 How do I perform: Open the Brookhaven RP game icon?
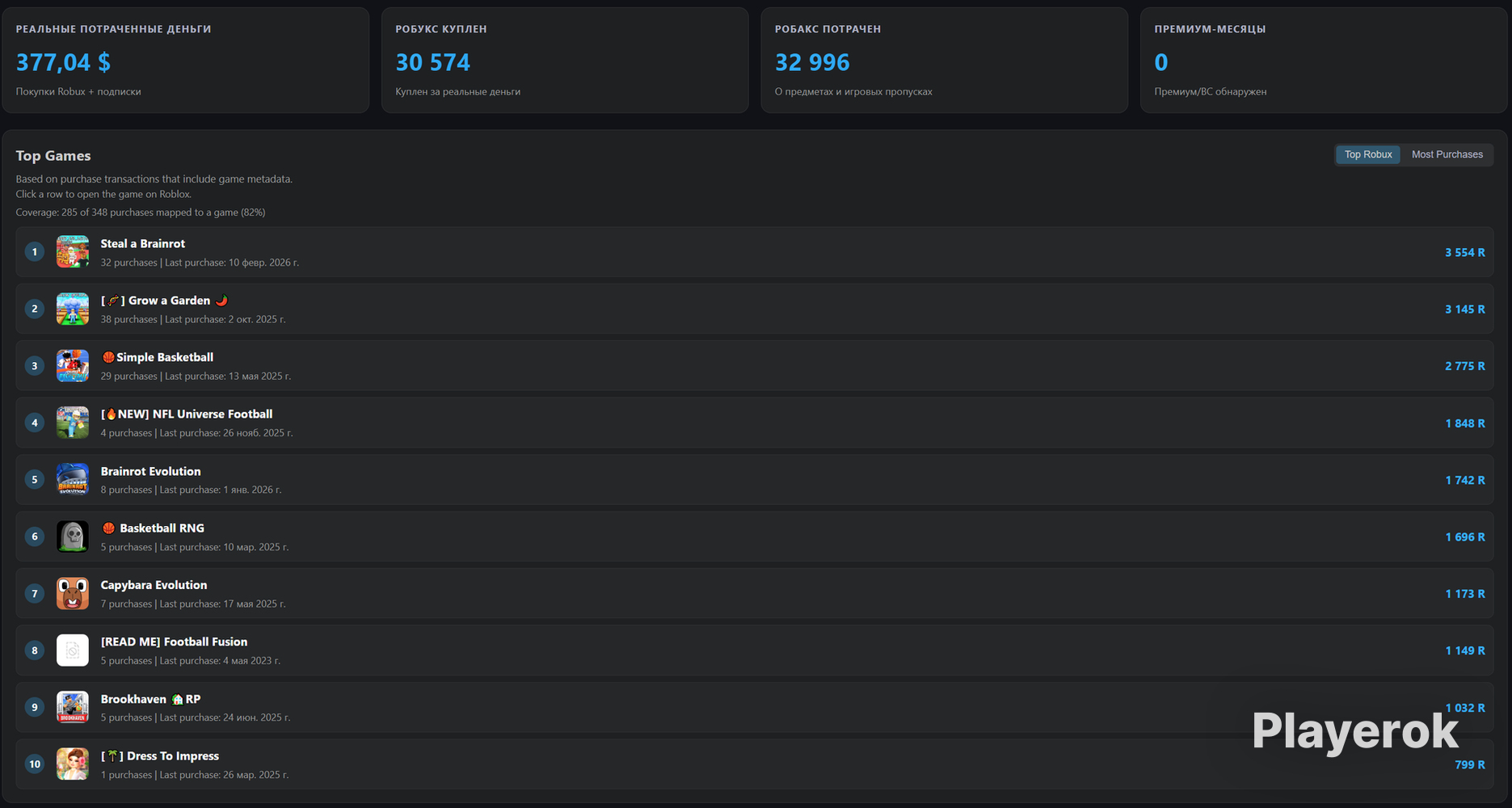(73, 707)
